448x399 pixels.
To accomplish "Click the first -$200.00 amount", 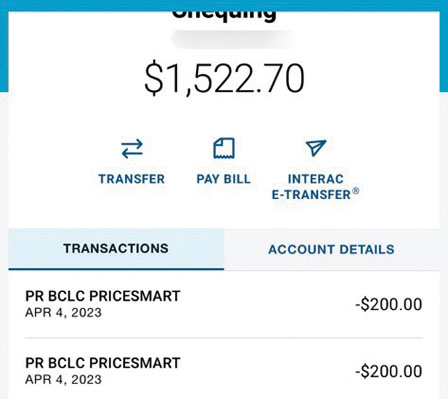I will (x=389, y=304).
